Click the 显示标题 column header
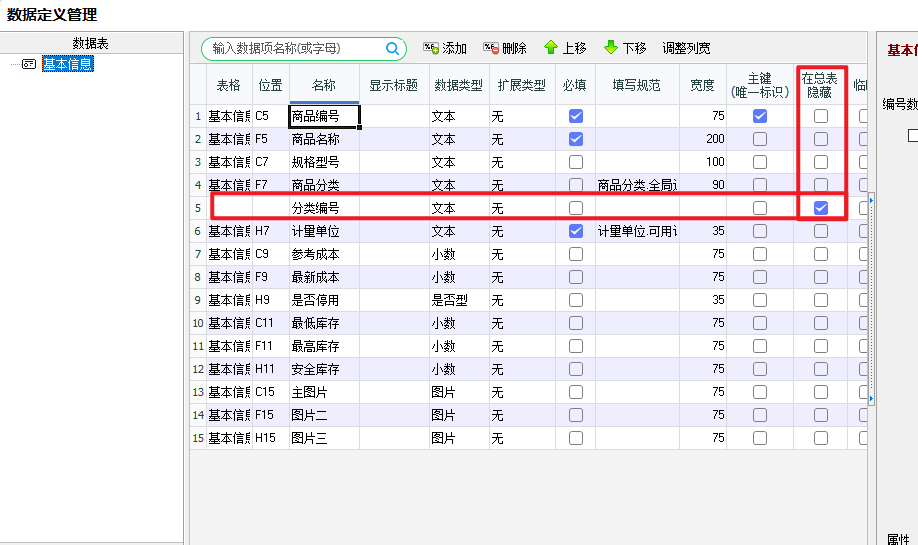The height and width of the screenshot is (545, 918). tap(393, 85)
